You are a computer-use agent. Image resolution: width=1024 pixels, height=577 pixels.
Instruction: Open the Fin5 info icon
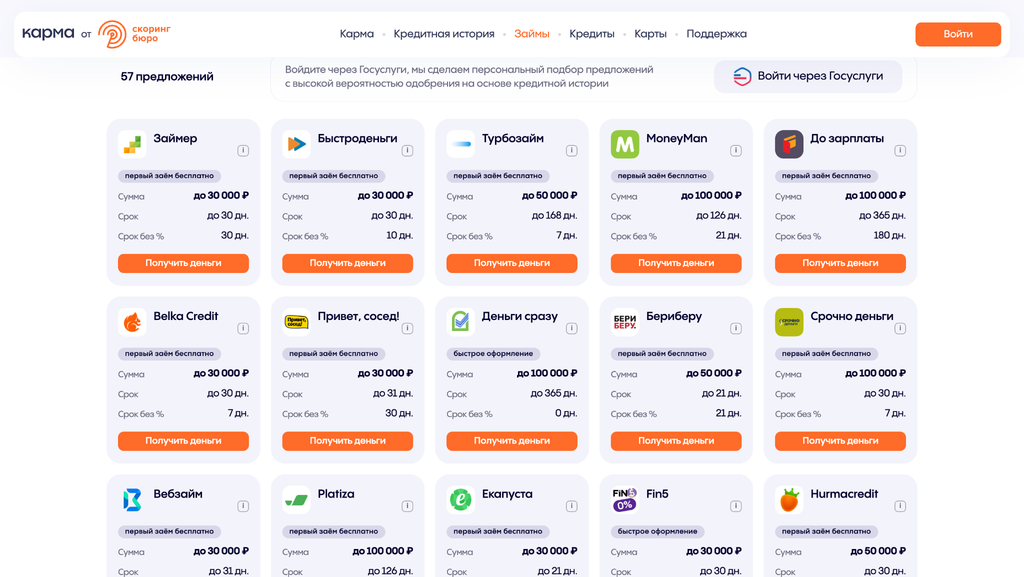[736, 506]
